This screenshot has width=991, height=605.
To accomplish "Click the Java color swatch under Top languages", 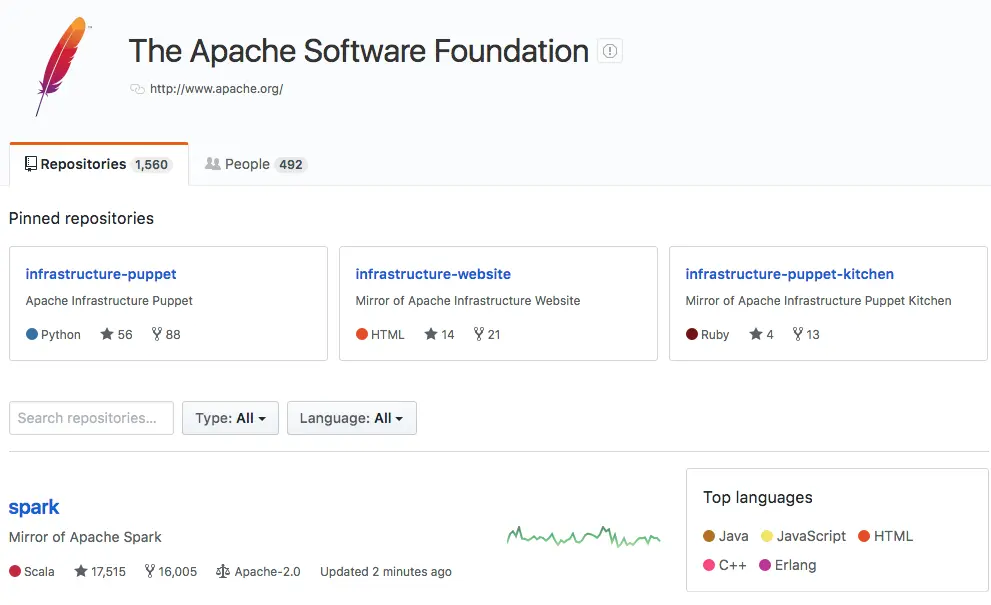I will pos(708,536).
